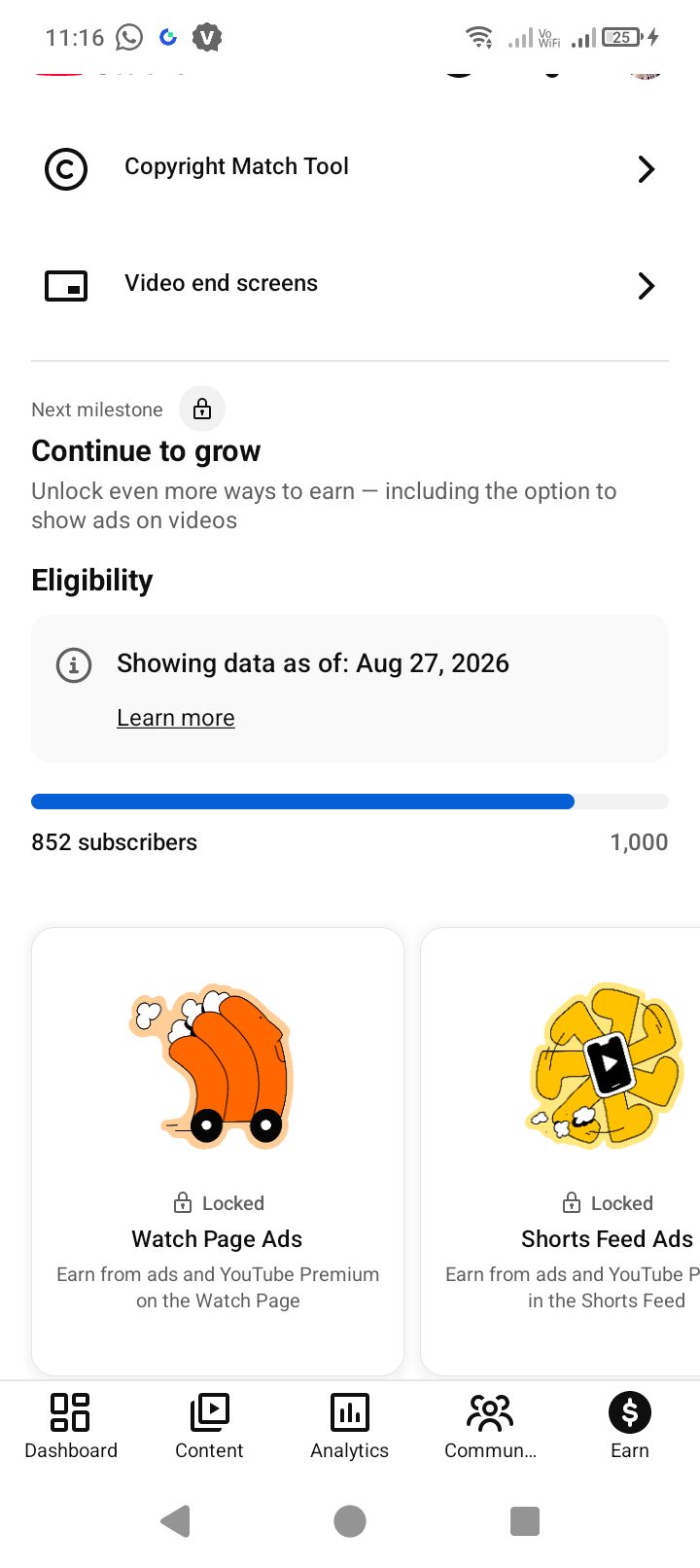
Task: Tap the Android home navigation button
Action: (350, 1521)
